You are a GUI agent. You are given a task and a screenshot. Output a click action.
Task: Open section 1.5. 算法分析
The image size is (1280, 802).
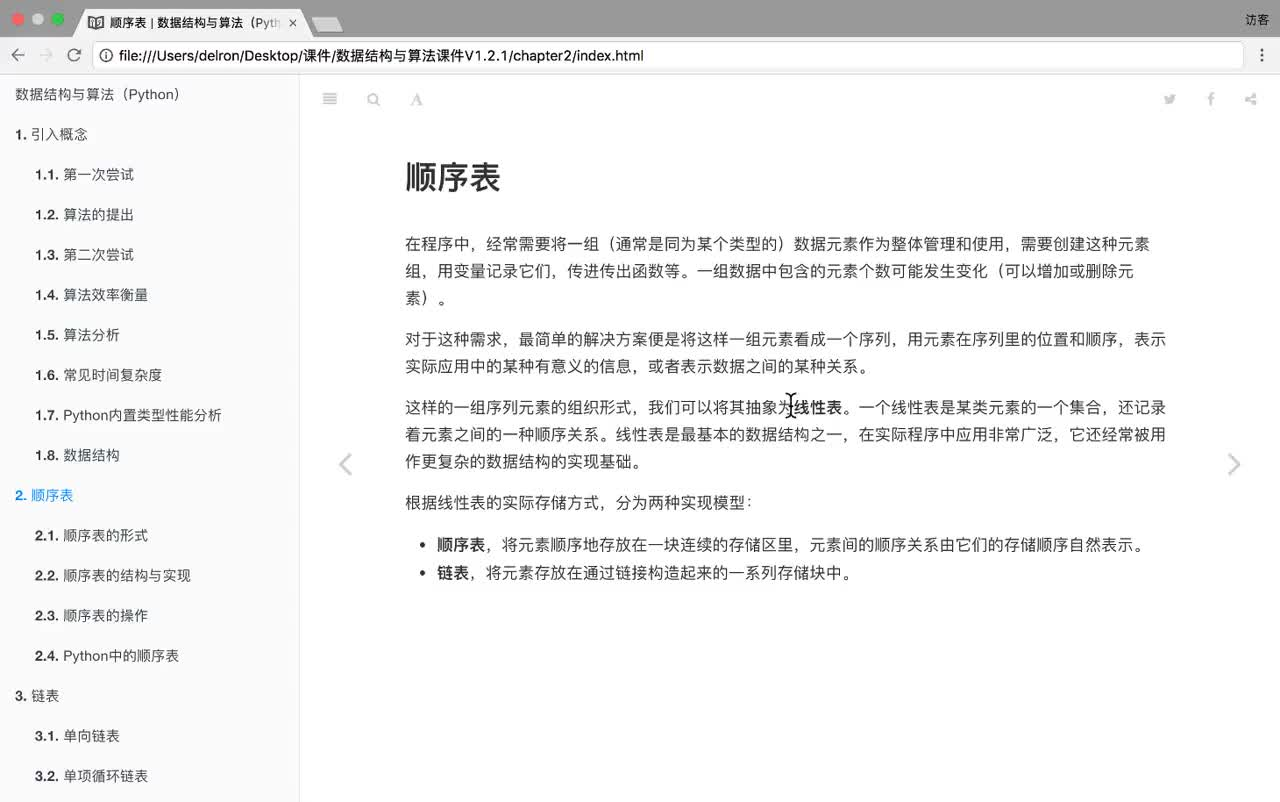pyautogui.click(x=77, y=334)
